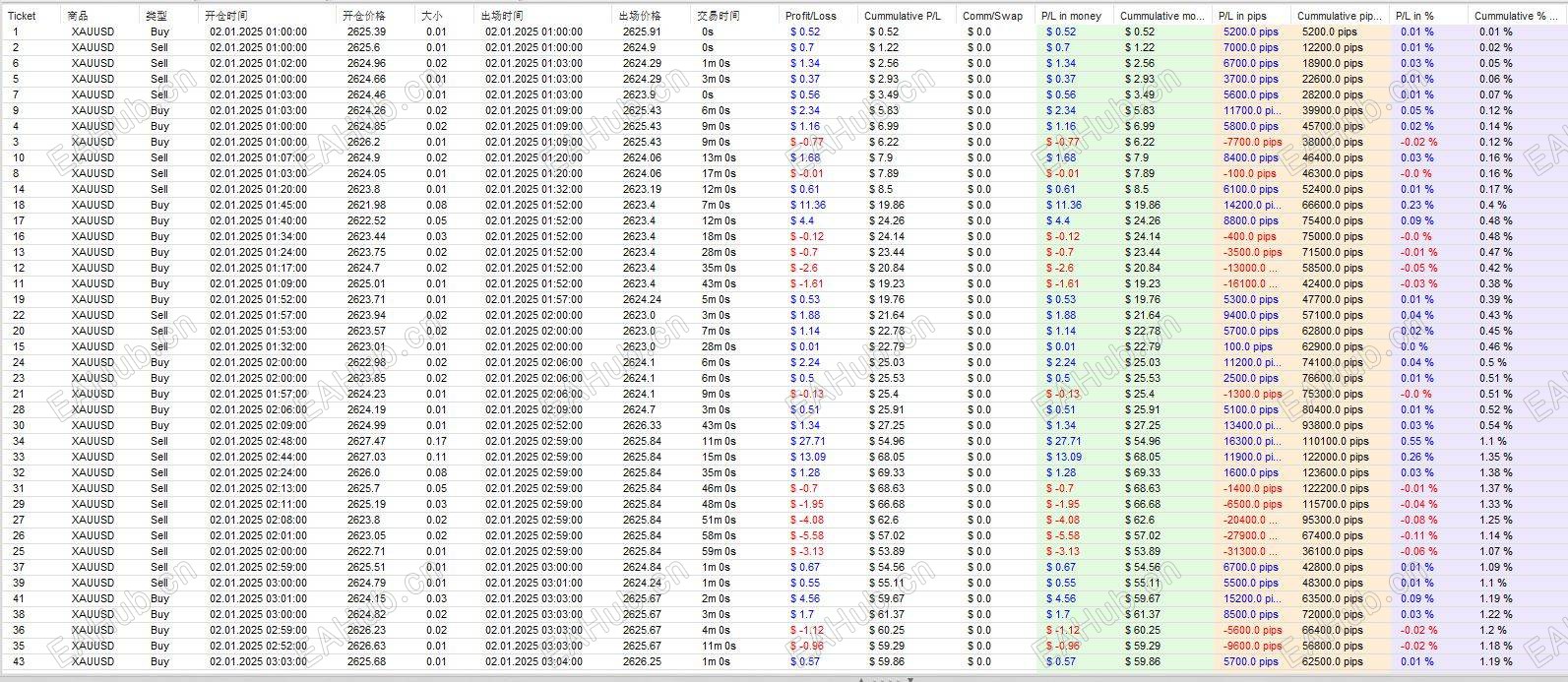
Task: Sort by the Ticket column header
Action: click(22, 16)
